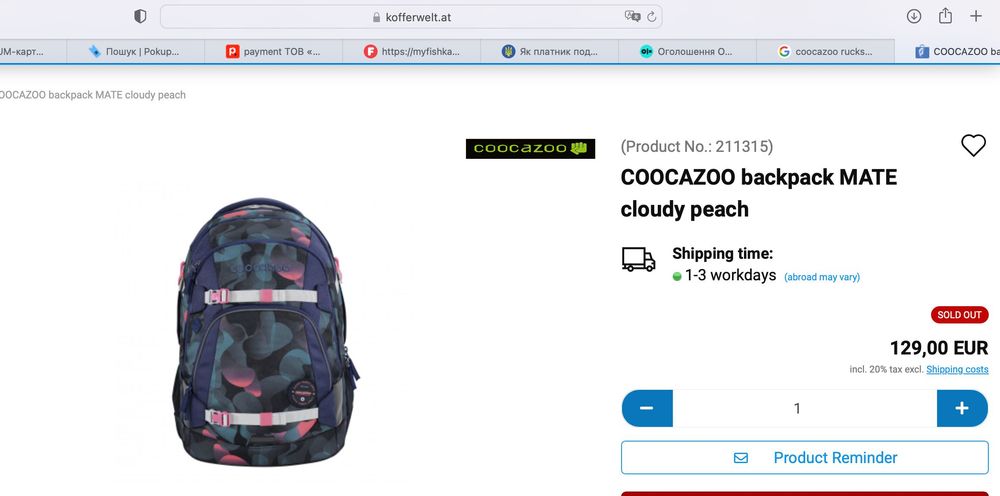1000x496 pixels.
Task: Open the downloads icon in Safari toolbar
Action: point(914,17)
